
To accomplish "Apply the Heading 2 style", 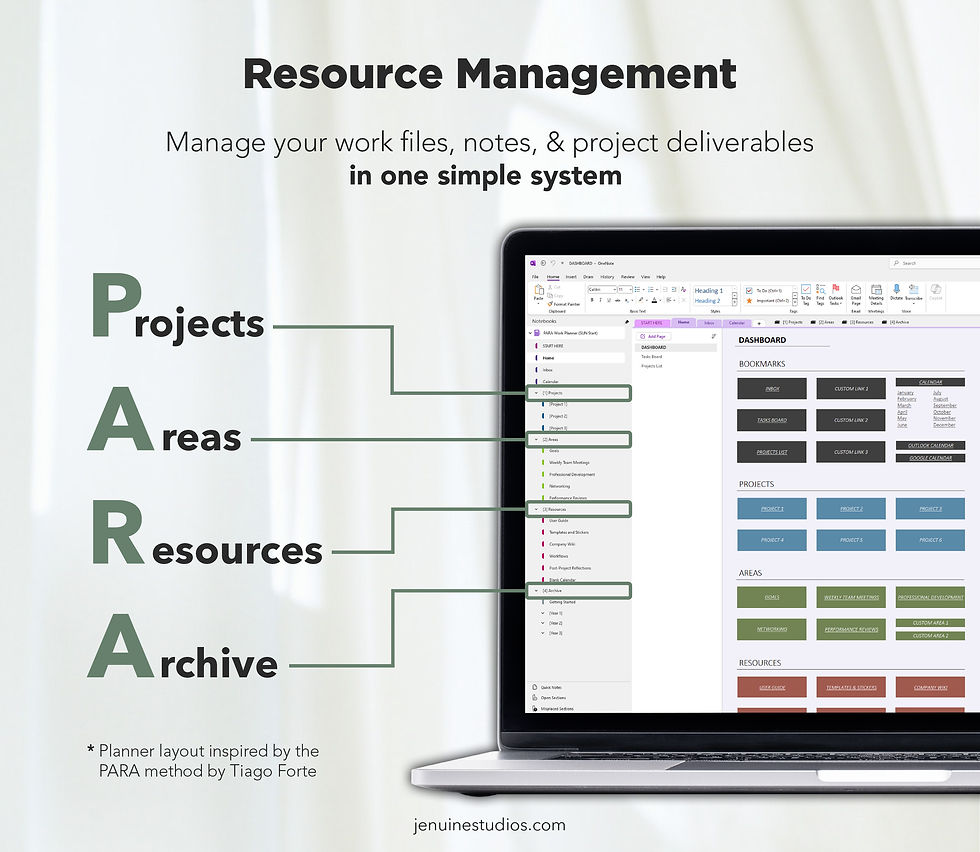I will click(707, 301).
